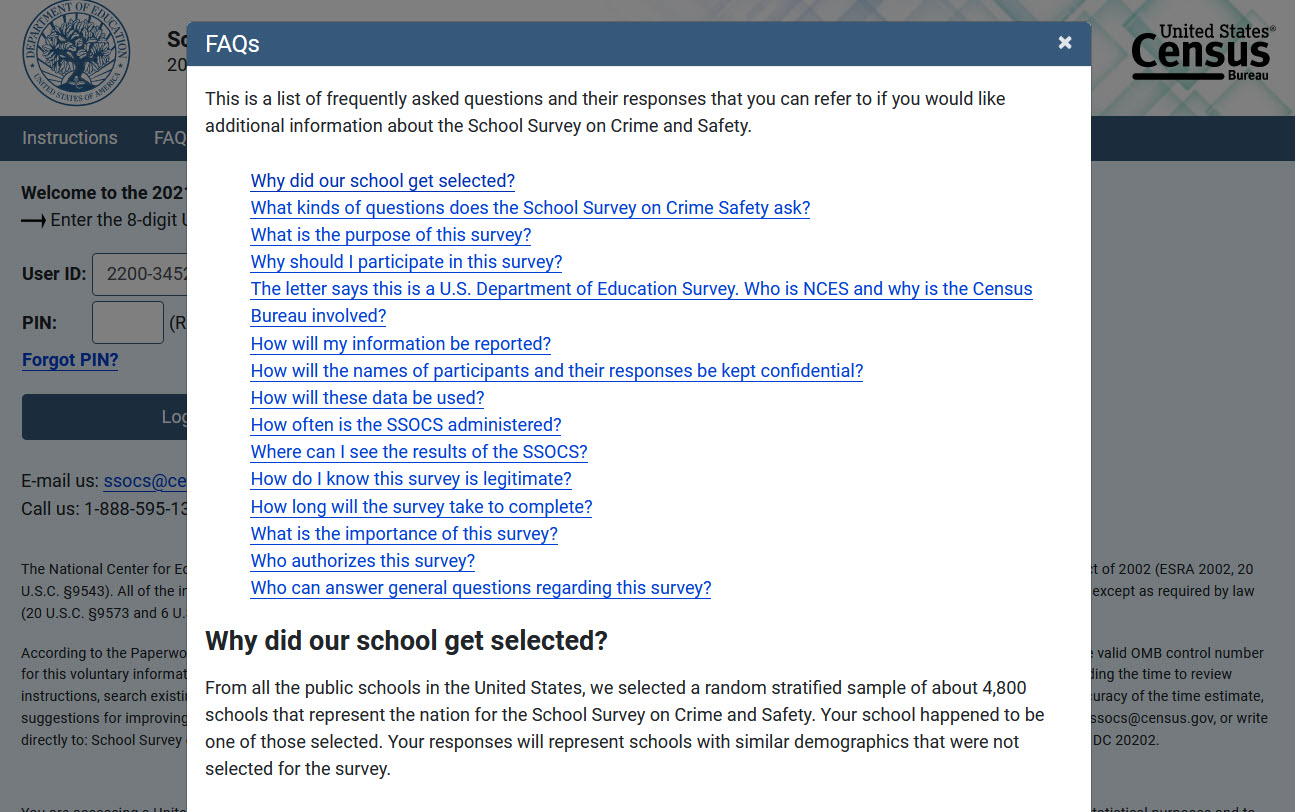Click the Department of Education seal logo

pos(77,55)
